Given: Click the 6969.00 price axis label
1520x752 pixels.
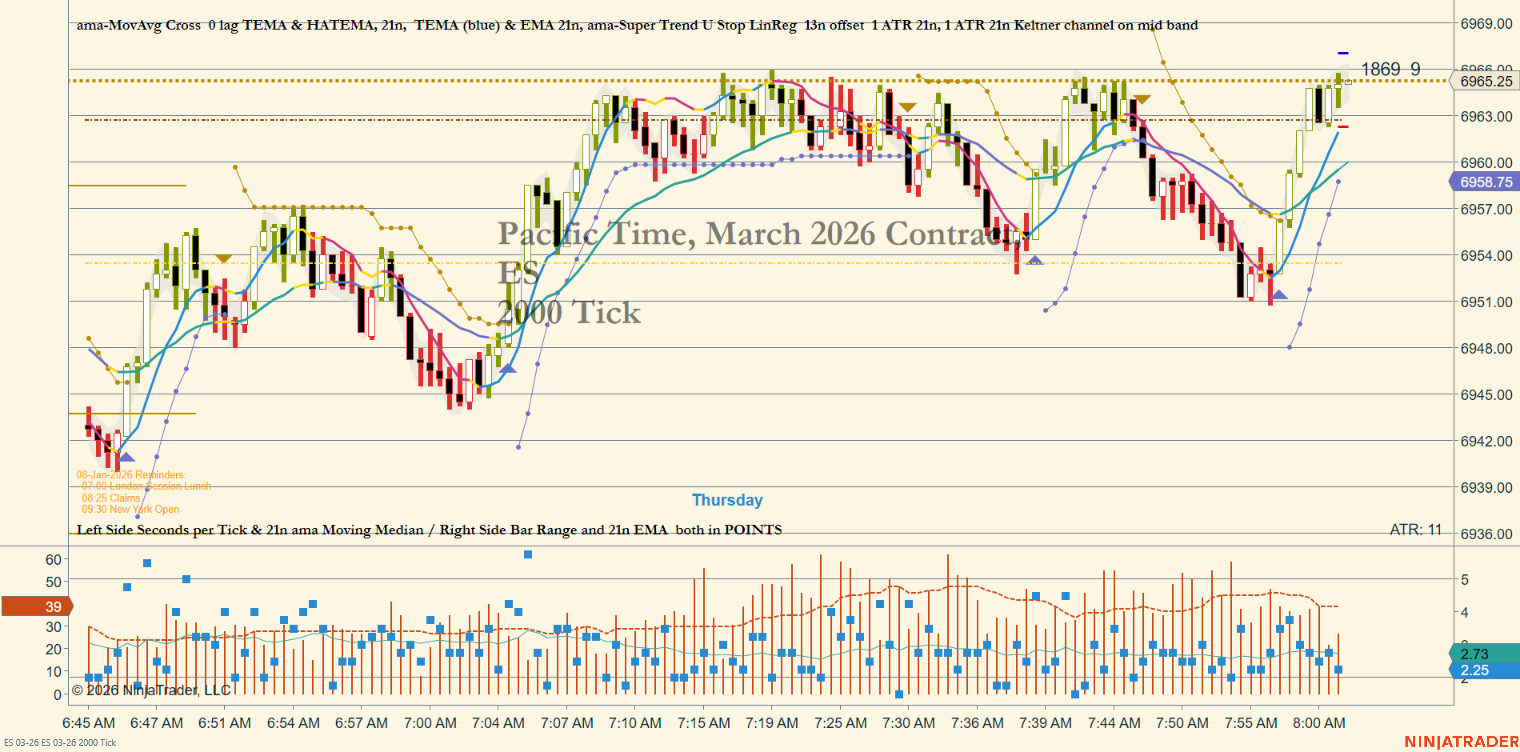Looking at the screenshot, I should (1484, 23).
